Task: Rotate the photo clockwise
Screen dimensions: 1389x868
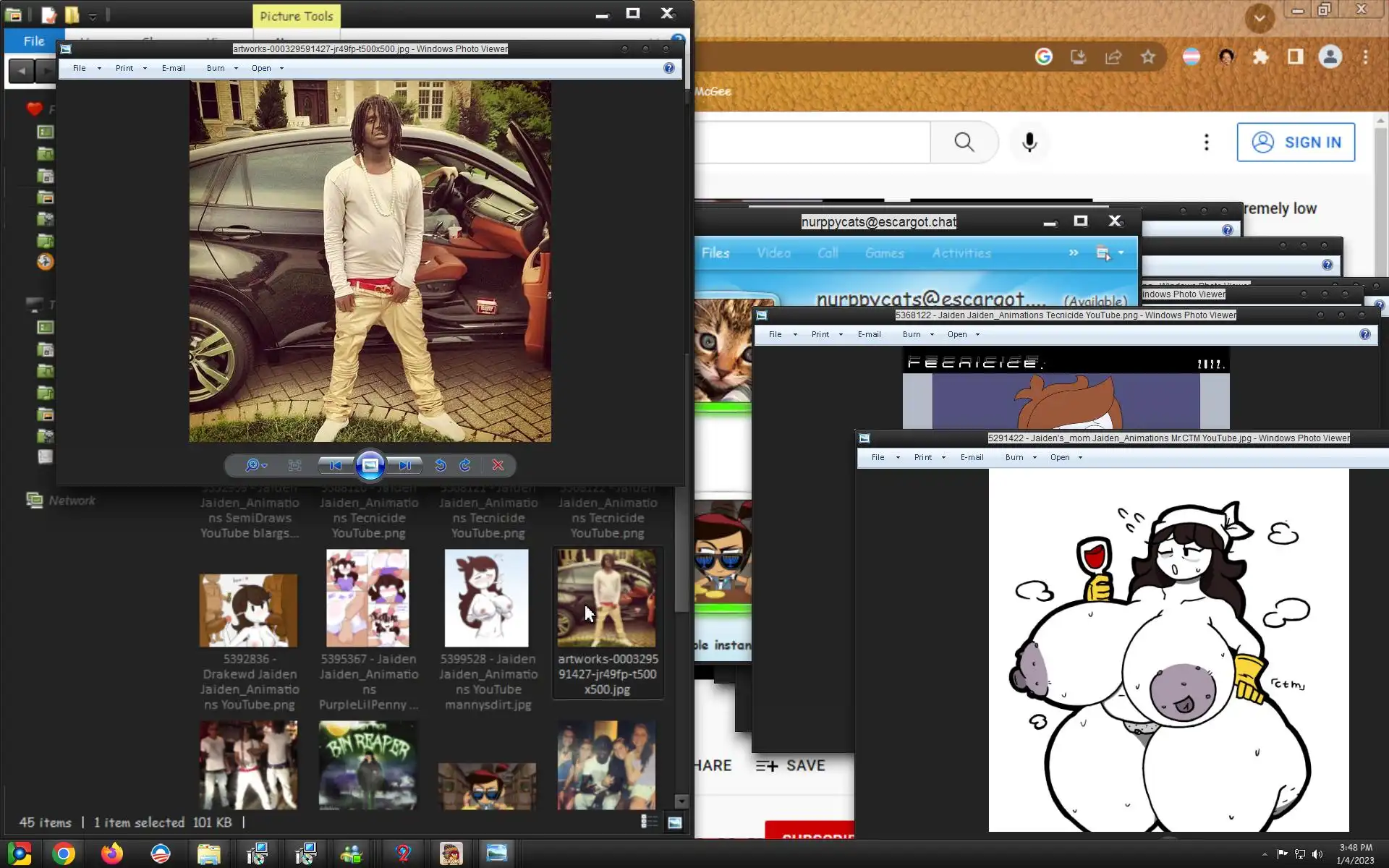Action: (465, 465)
